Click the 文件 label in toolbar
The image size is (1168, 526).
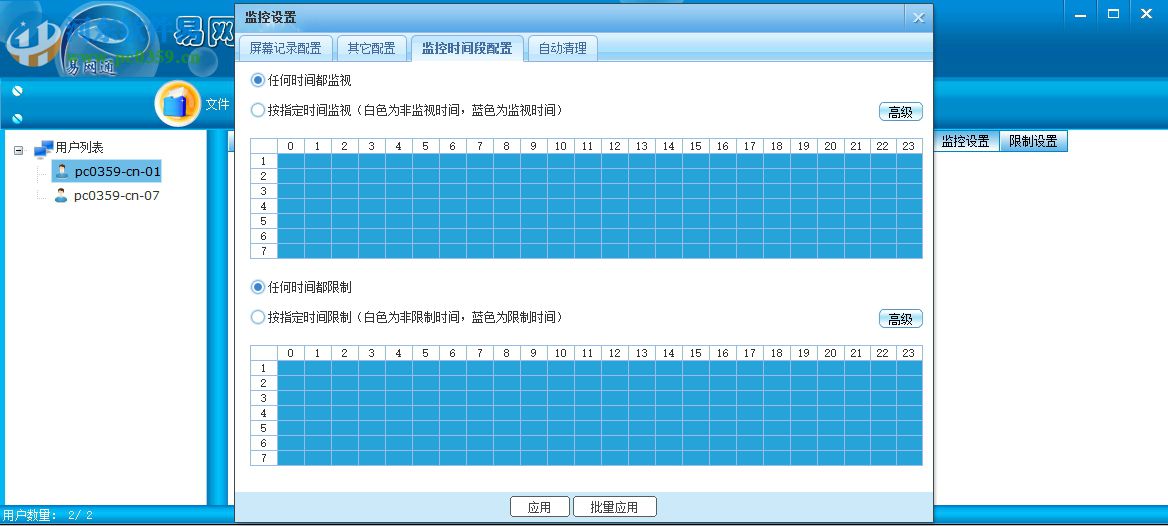(218, 104)
